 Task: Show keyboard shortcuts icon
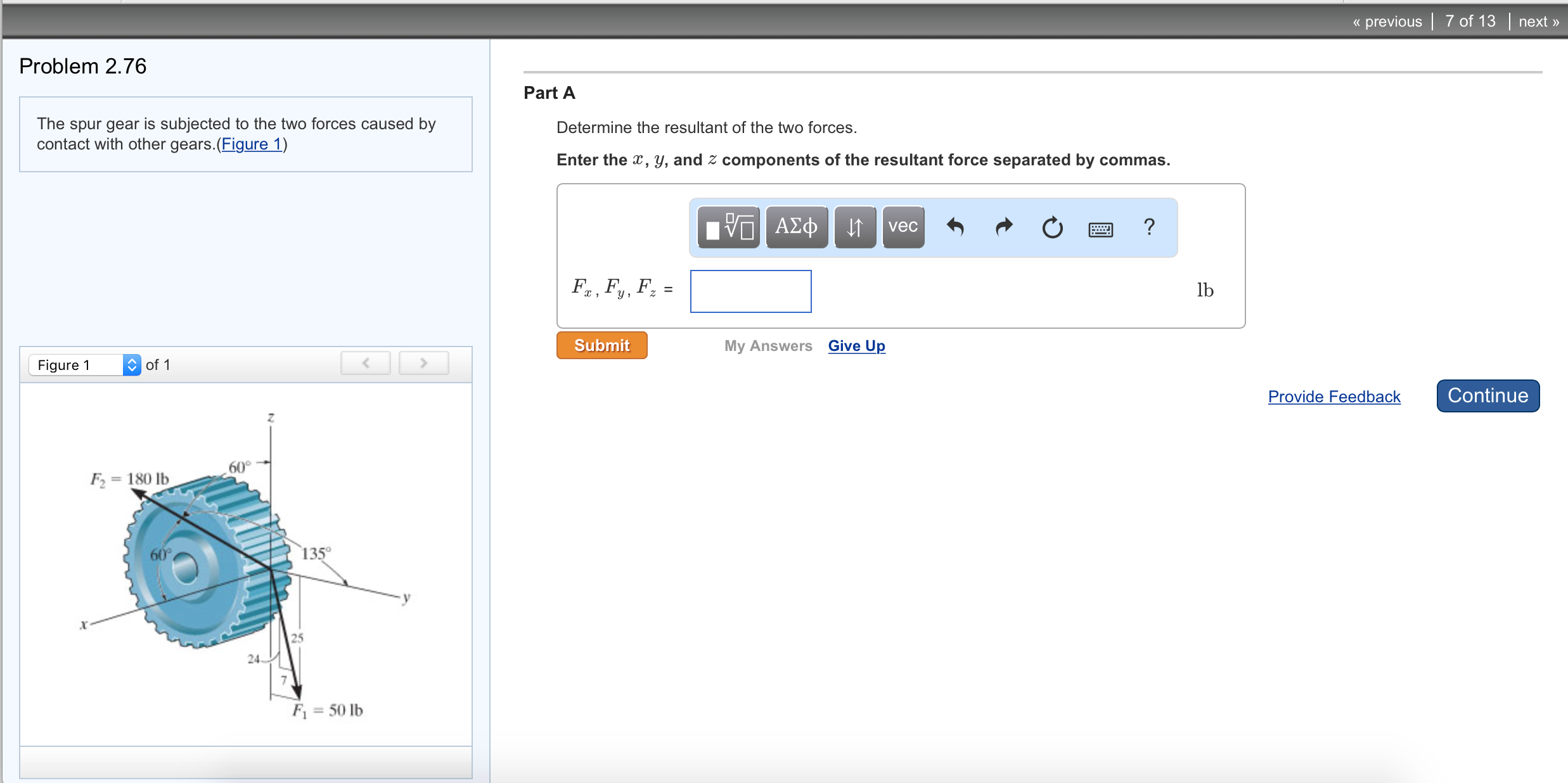pyautogui.click(x=1100, y=229)
